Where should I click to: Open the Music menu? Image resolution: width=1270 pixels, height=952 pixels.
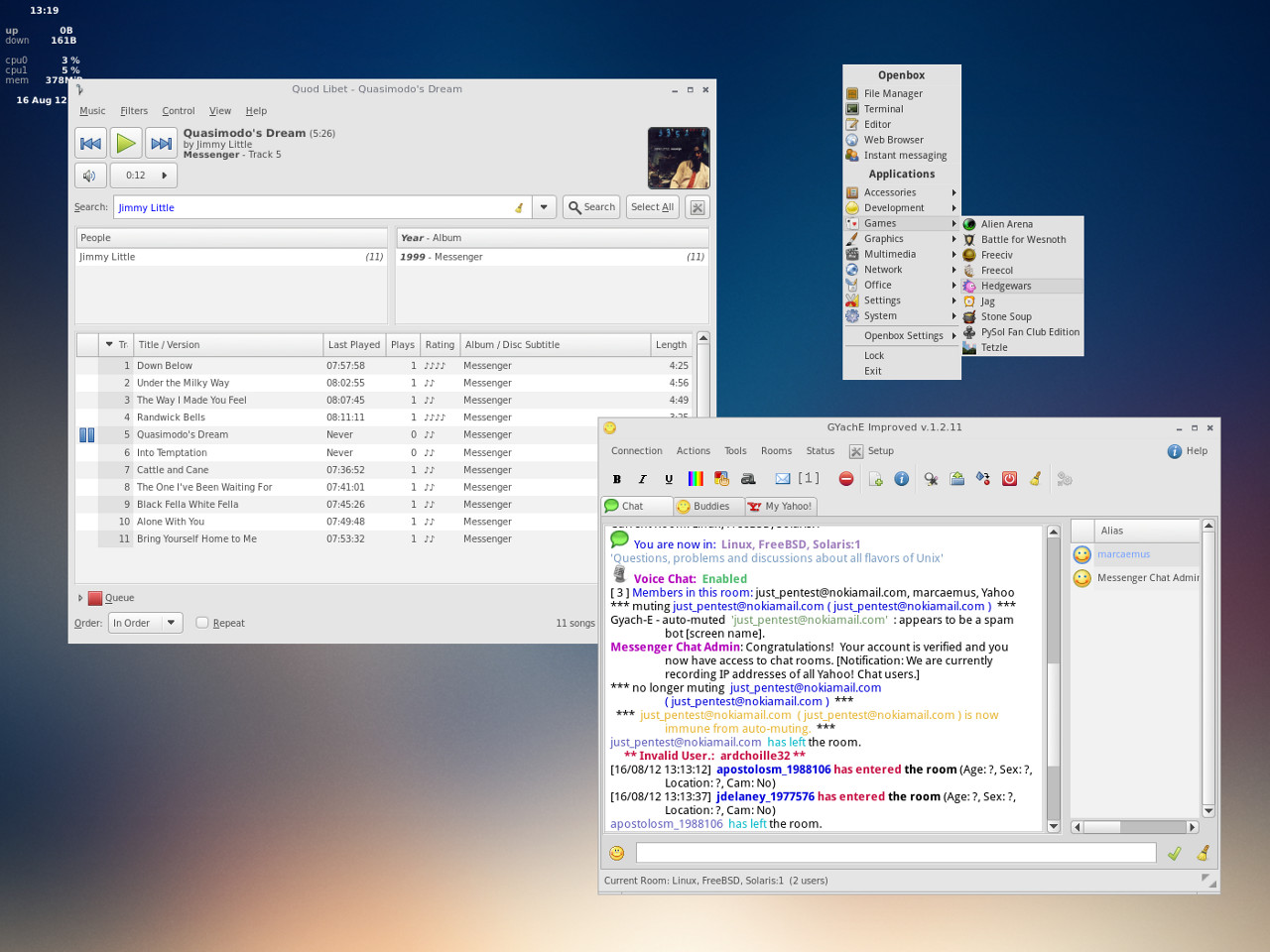[x=92, y=111]
